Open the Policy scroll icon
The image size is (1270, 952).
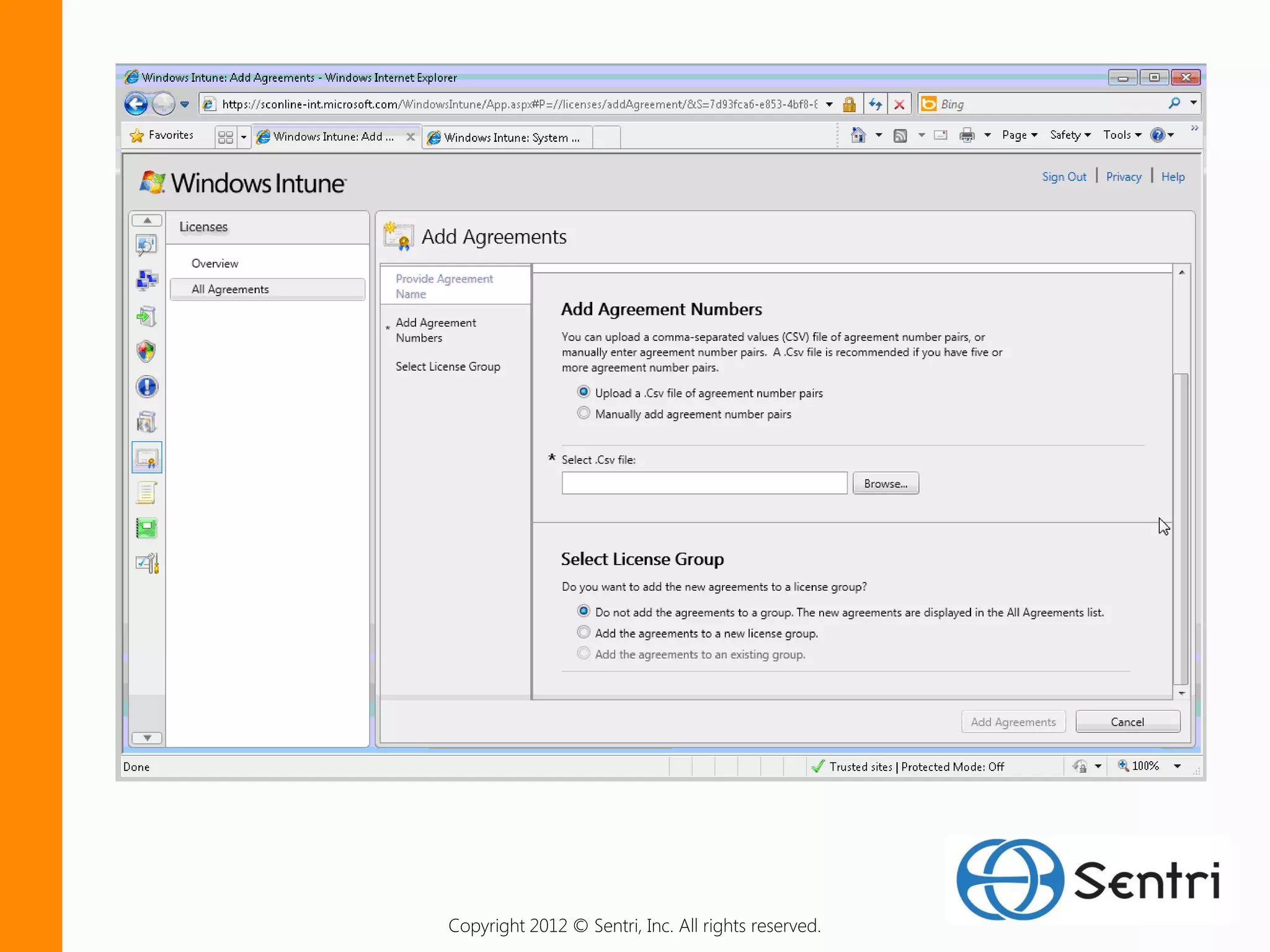(146, 493)
